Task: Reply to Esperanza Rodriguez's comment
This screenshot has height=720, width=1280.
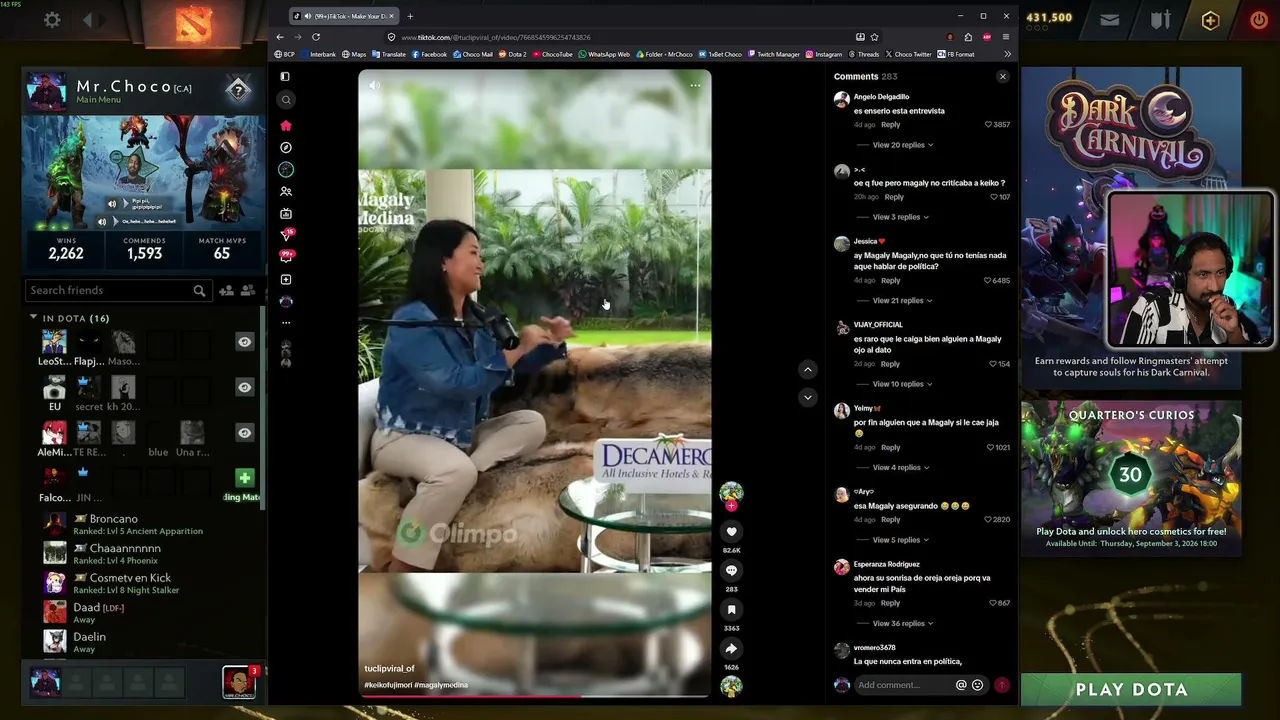Action: [890, 604]
